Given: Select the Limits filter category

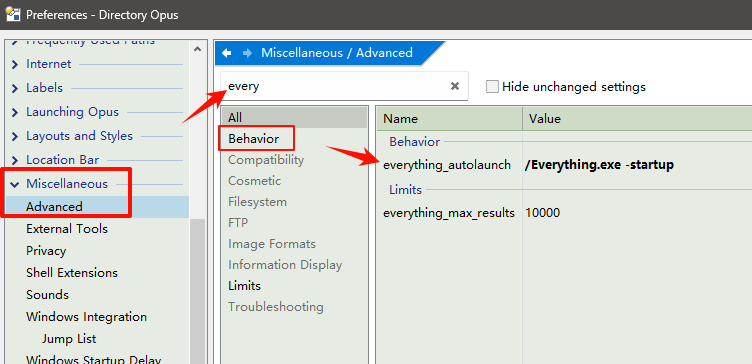Looking at the screenshot, I should click(x=245, y=286).
